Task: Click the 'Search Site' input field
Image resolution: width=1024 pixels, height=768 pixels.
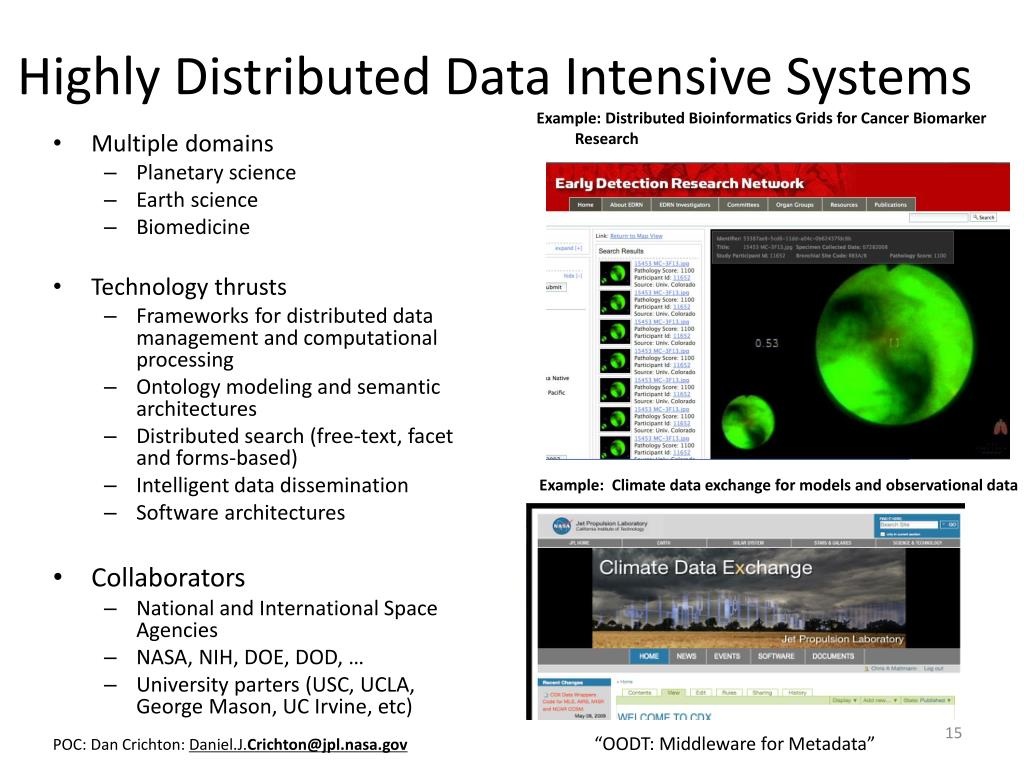Action: click(908, 524)
